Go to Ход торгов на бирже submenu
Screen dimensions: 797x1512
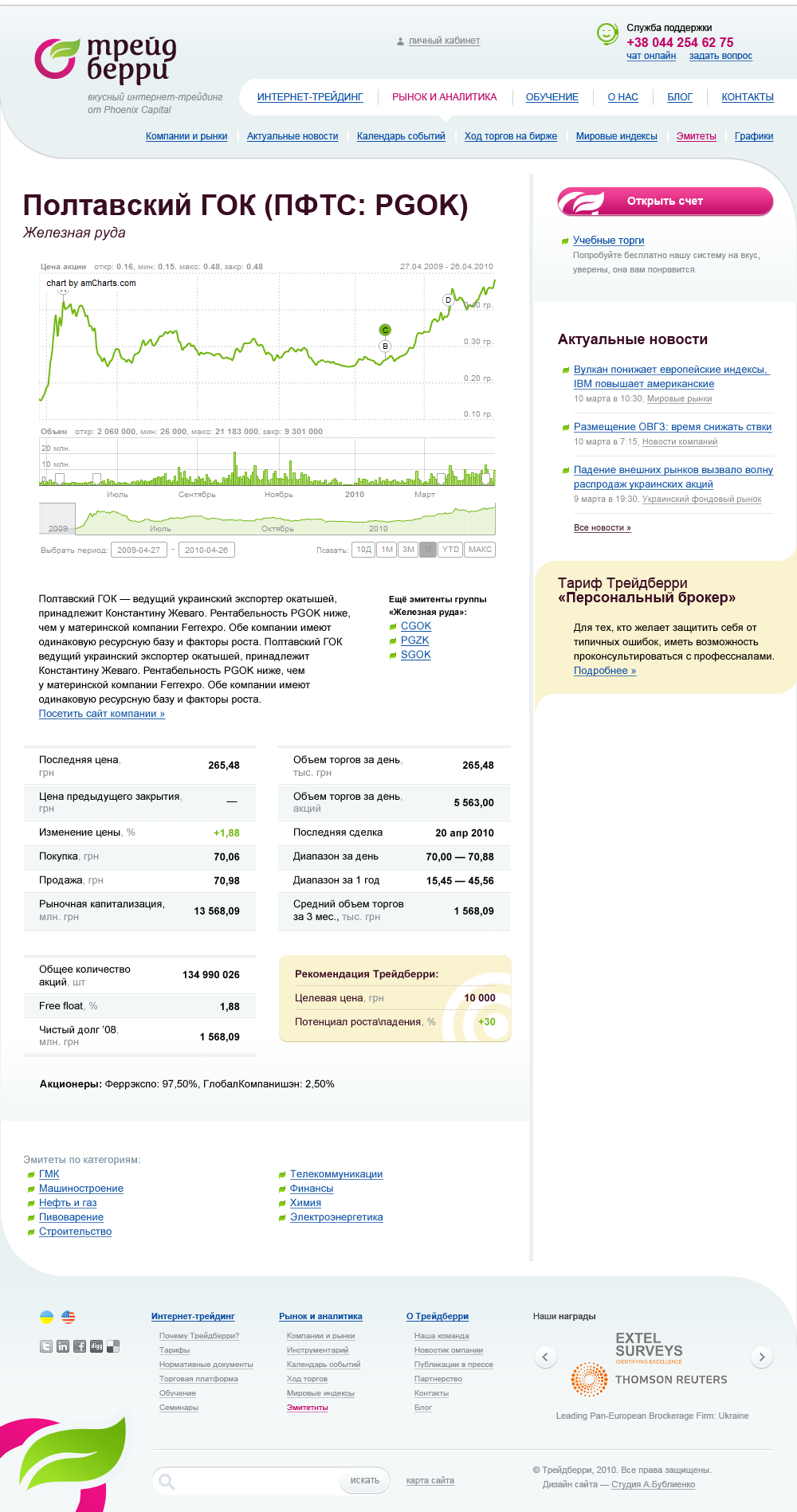pyautogui.click(x=511, y=136)
